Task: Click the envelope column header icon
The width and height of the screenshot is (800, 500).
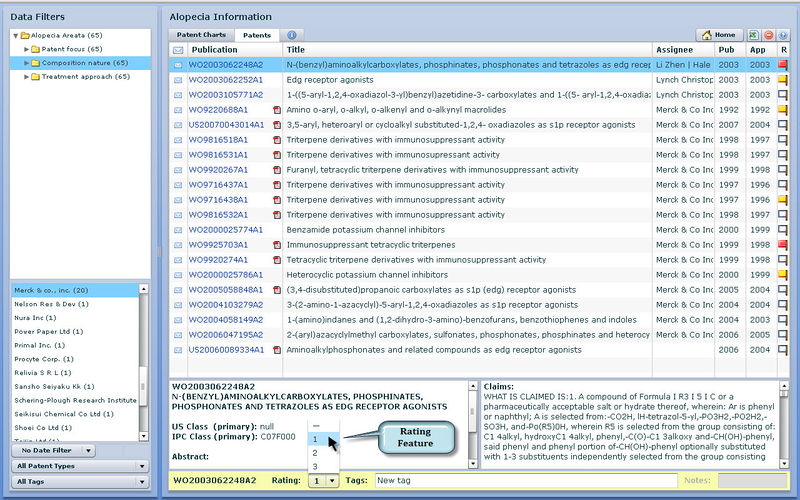Action: (178, 50)
